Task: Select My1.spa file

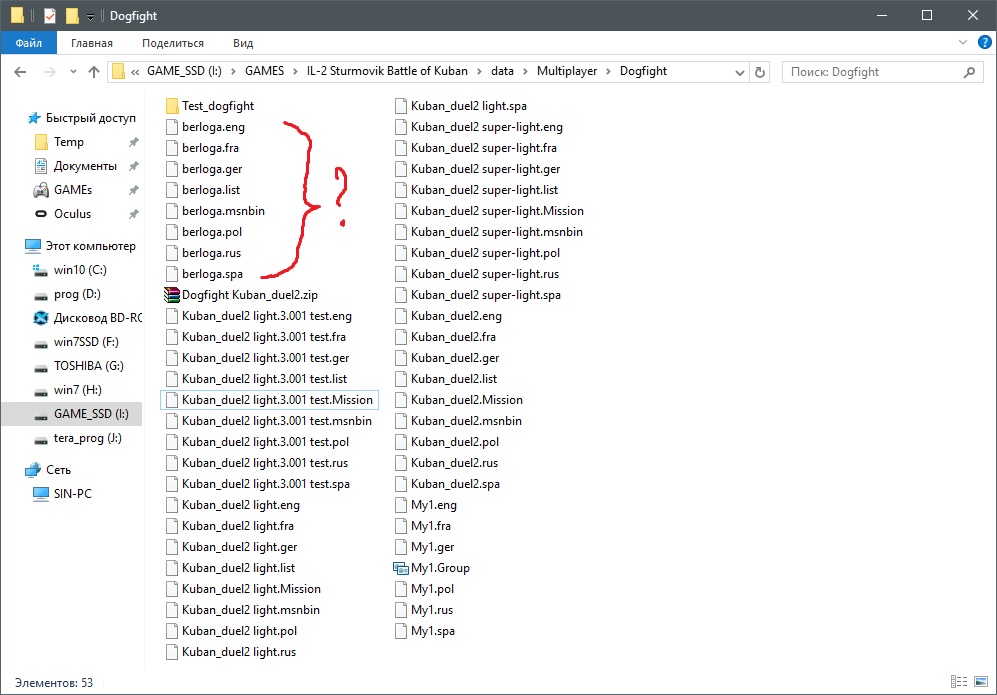Action: click(x=433, y=631)
